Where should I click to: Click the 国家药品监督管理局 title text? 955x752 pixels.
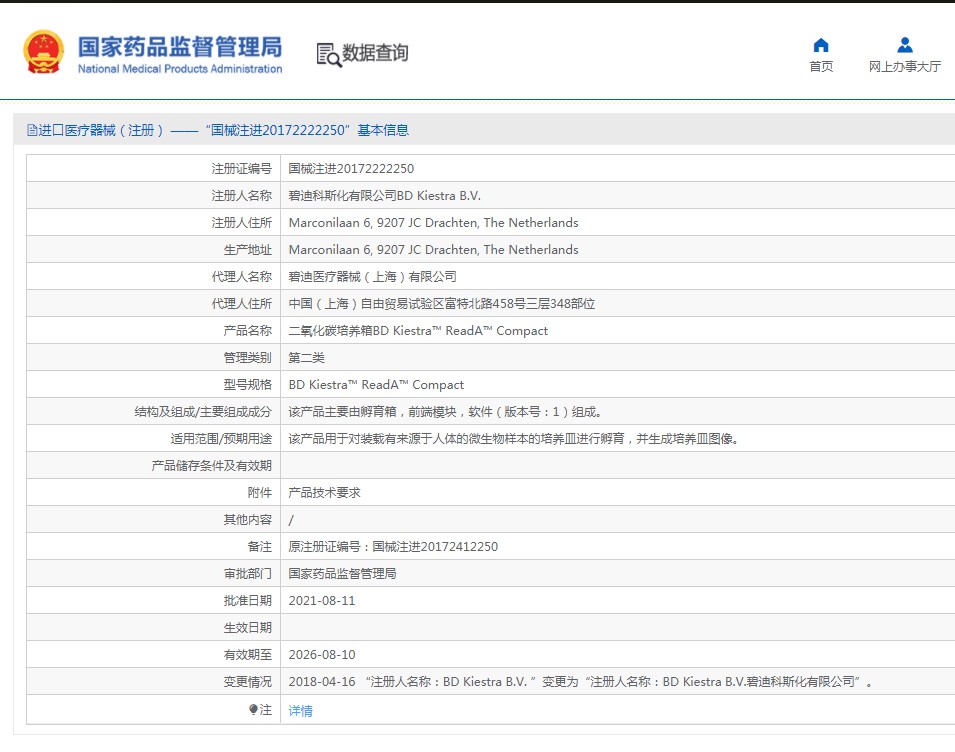[180, 47]
